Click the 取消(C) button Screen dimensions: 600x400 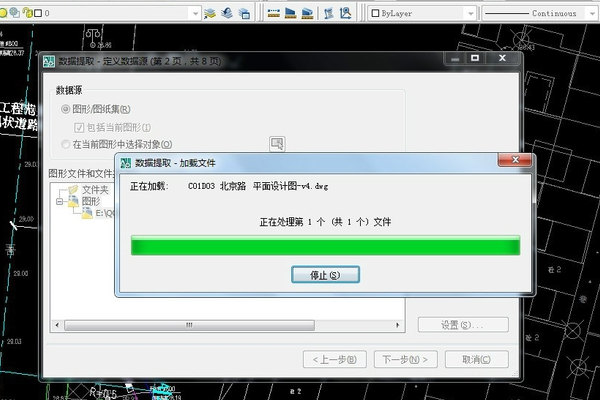coord(476,359)
